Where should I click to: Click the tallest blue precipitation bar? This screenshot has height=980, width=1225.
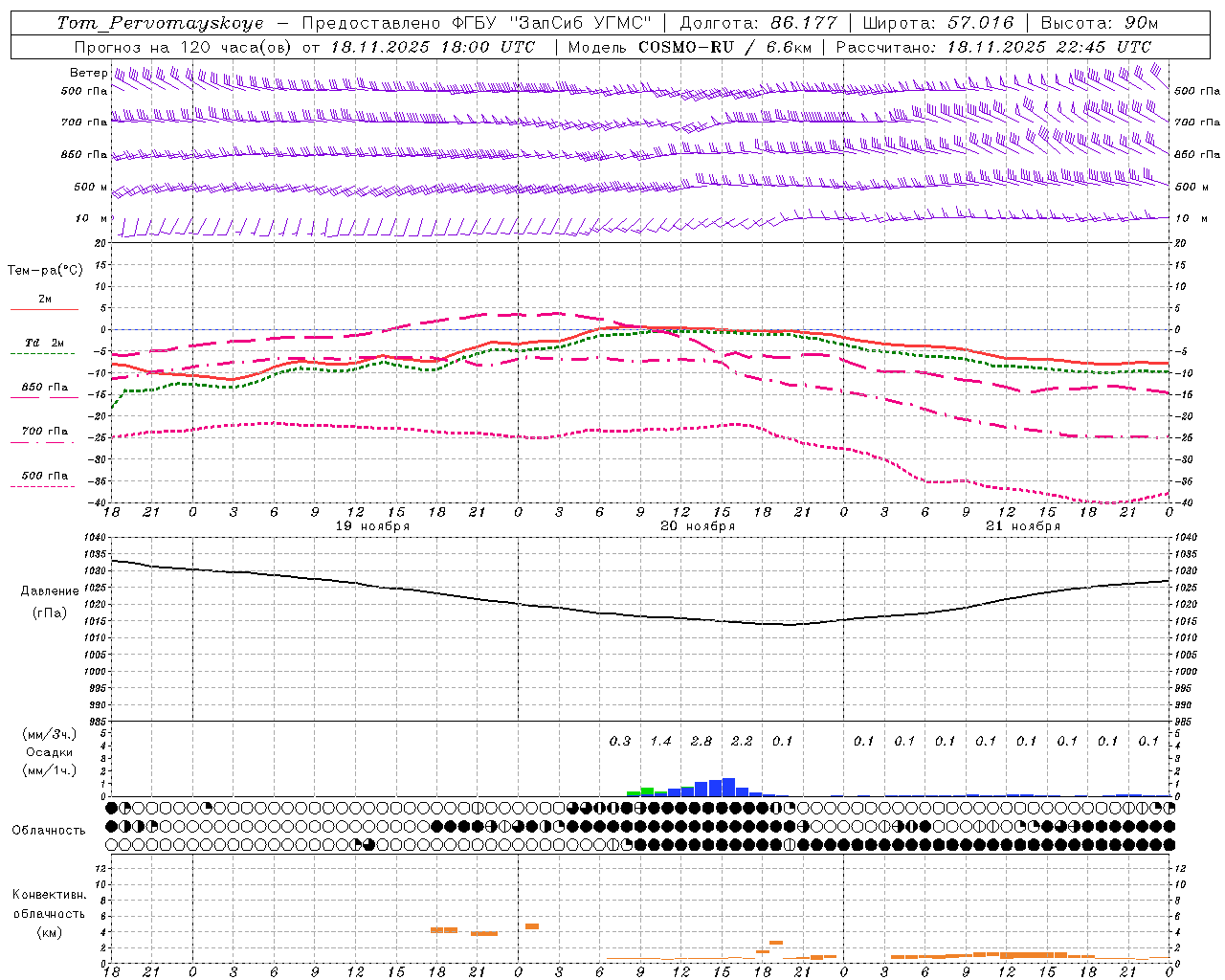pos(728,787)
